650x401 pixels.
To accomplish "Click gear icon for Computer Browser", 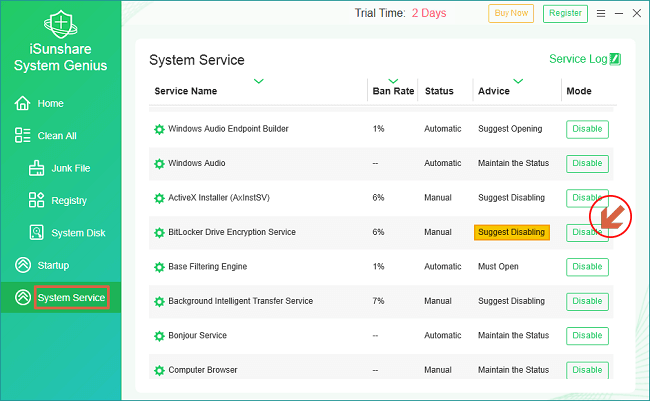I will (159, 370).
